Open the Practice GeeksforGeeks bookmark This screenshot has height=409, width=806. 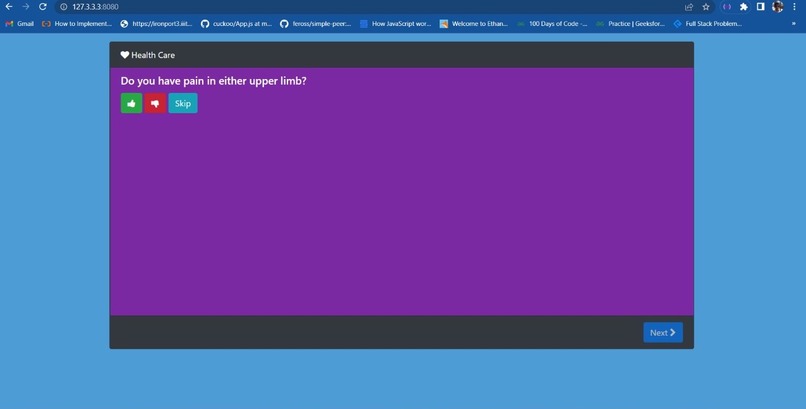pos(631,24)
